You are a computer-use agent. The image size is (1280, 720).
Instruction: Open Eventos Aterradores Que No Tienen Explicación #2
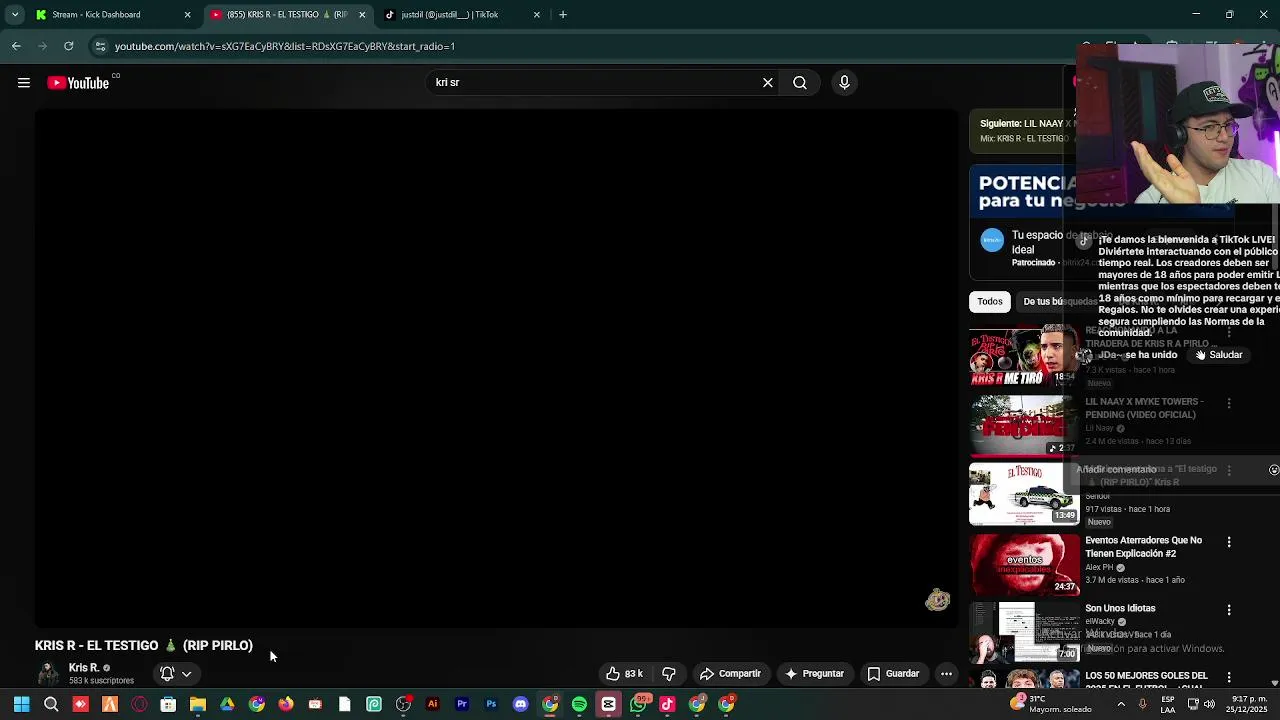(x=1144, y=547)
